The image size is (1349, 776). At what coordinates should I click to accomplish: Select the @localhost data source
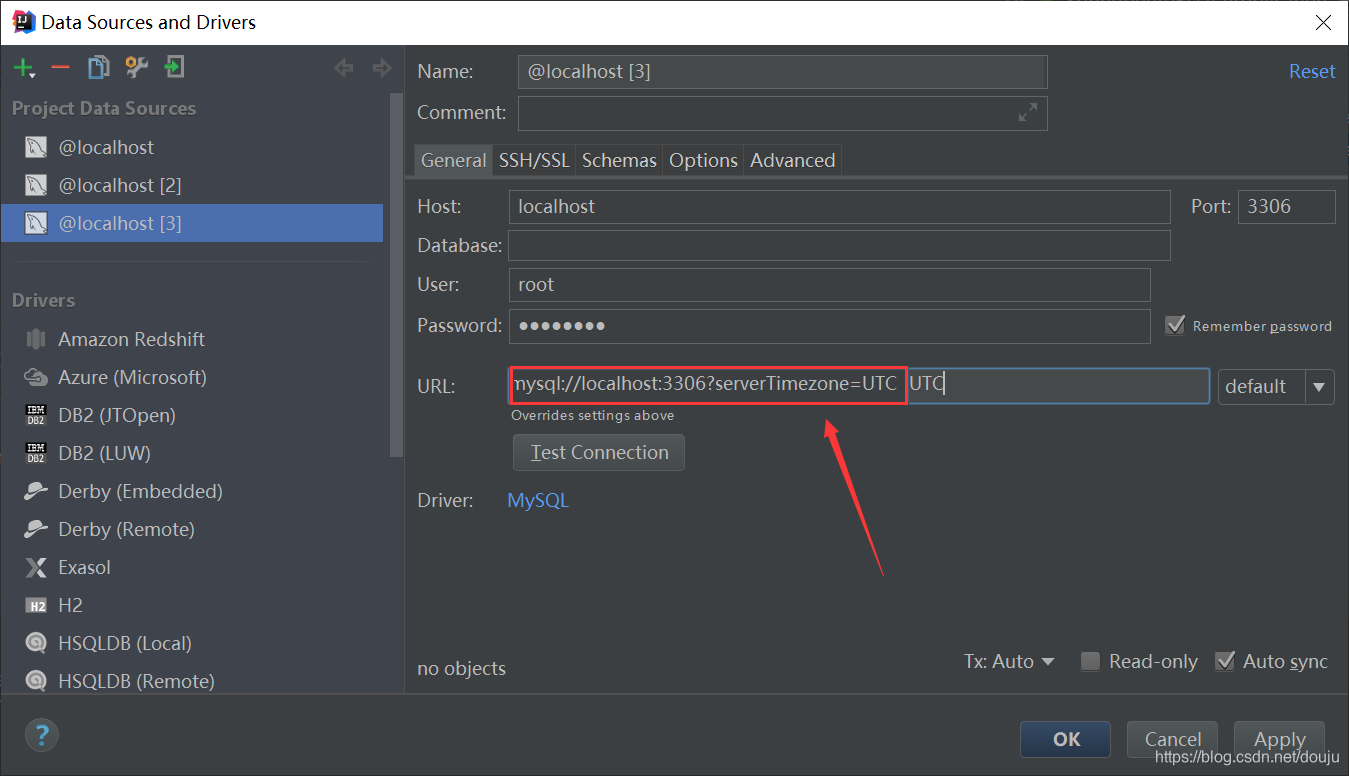point(192,147)
